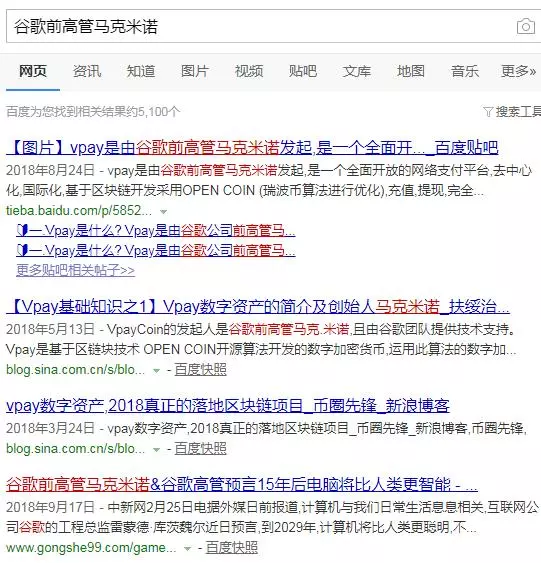541x563 pixels.
Task: Open the 文库 tab
Action: [x=357, y=71]
